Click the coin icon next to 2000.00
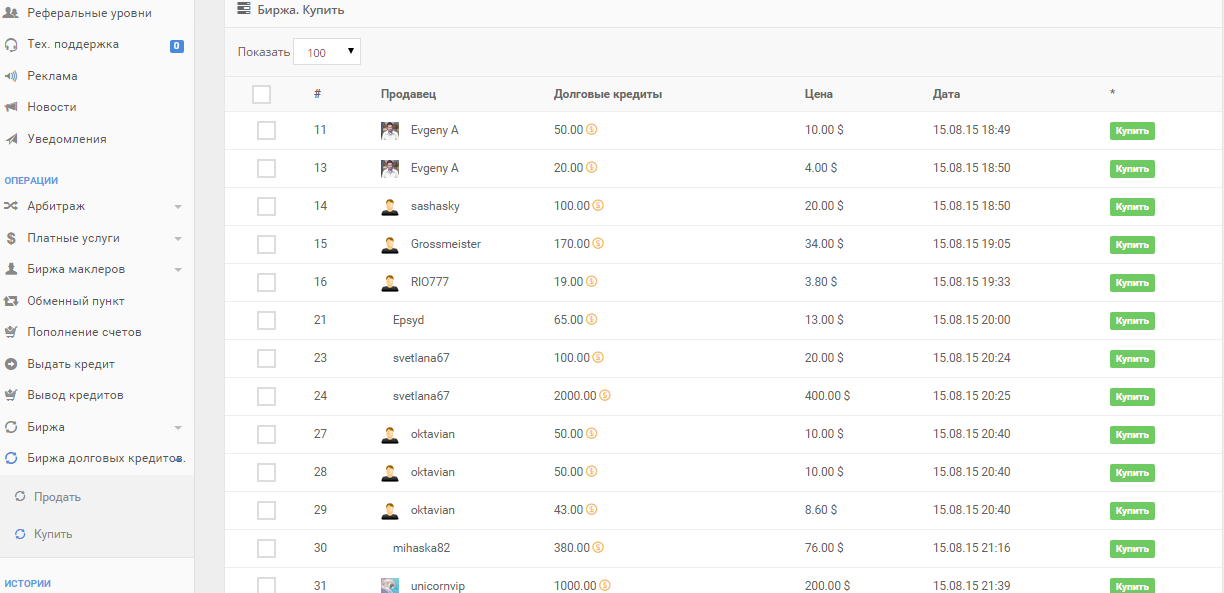The width and height of the screenshot is (1224, 593). tap(605, 396)
